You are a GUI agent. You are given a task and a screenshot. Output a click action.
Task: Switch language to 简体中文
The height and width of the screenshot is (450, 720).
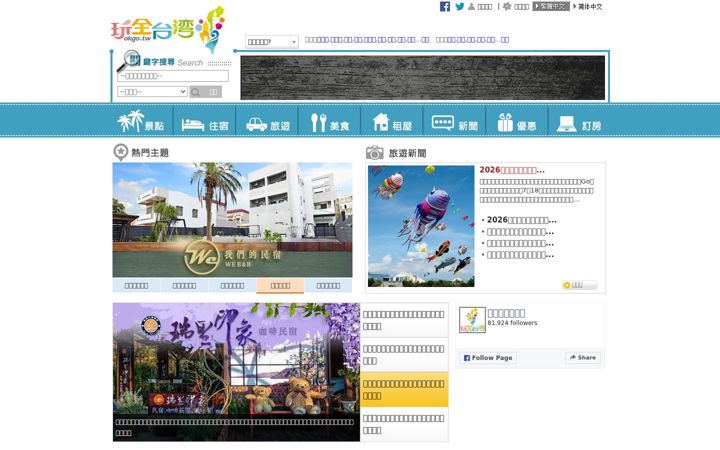click(588, 6)
